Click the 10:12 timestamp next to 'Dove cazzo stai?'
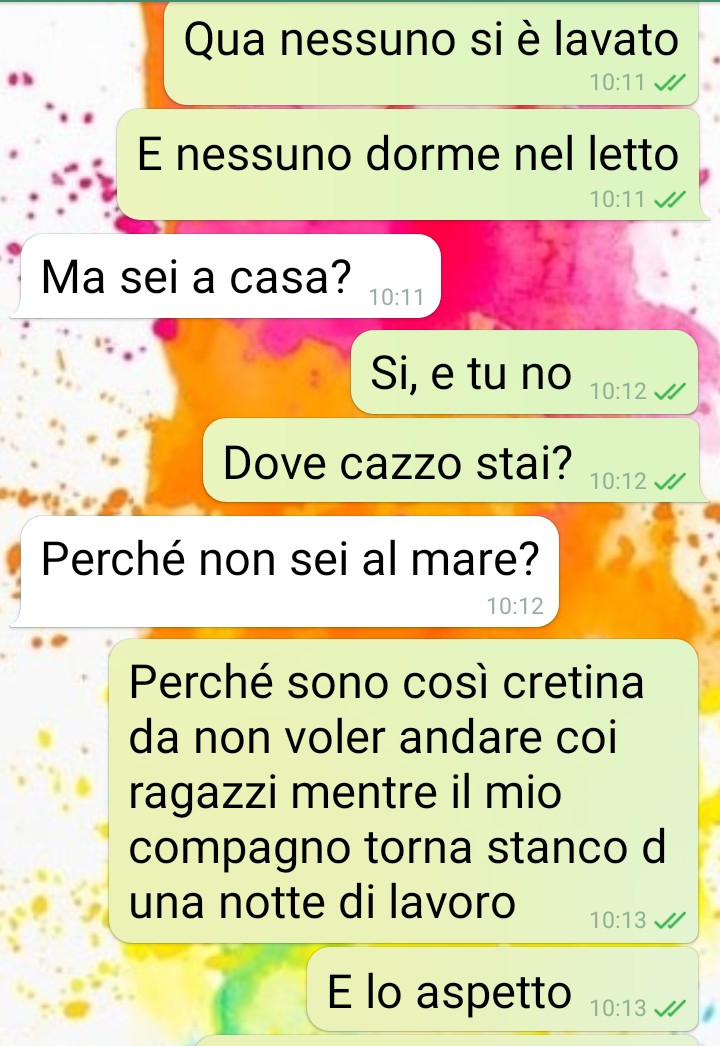 click(x=618, y=481)
